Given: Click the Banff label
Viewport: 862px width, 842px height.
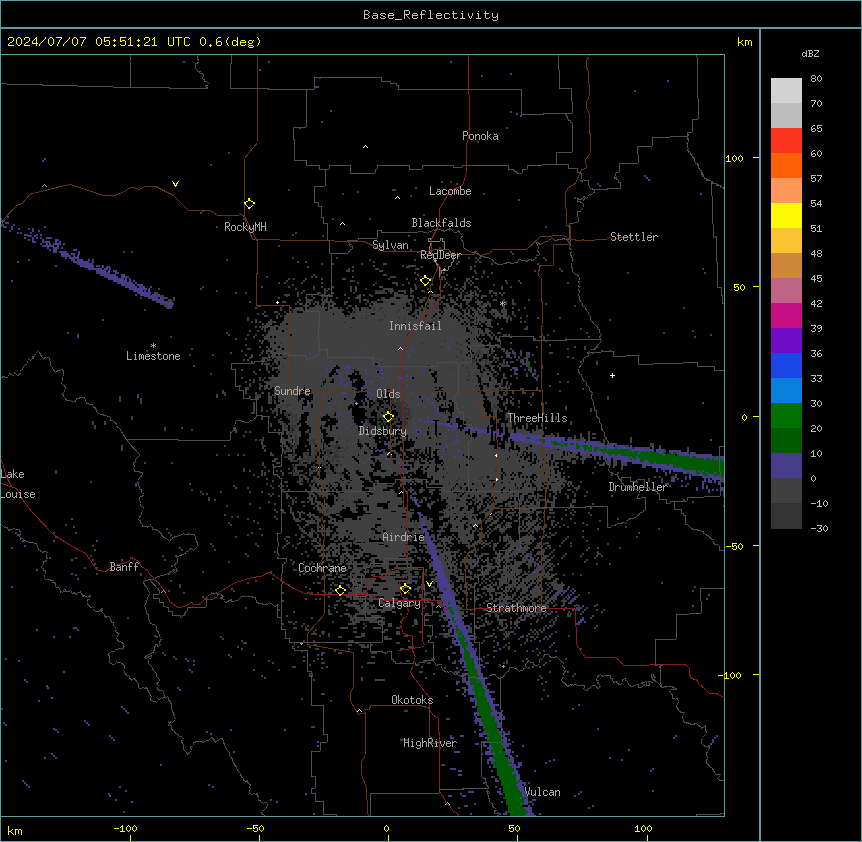Looking at the screenshot, I should [x=124, y=567].
